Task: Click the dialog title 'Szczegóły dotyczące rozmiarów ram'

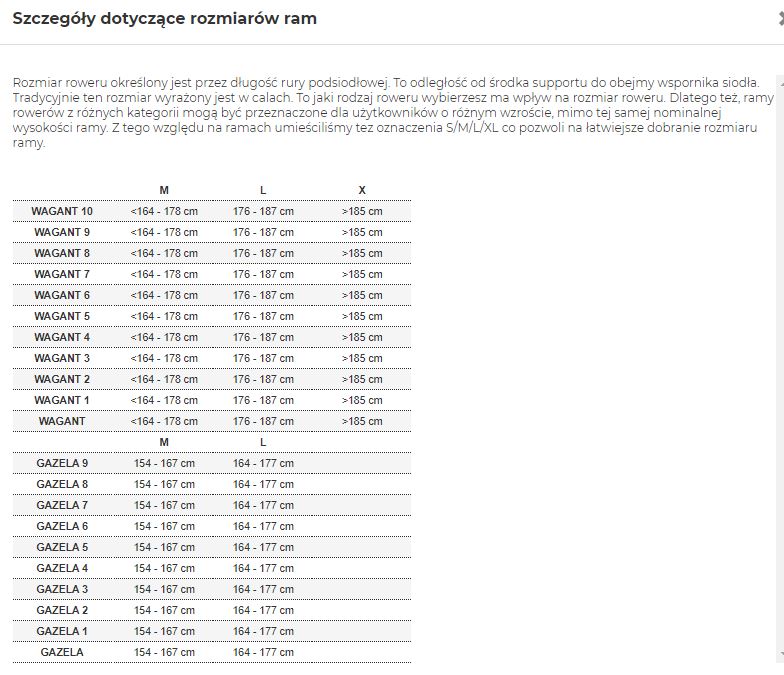Action: click(164, 18)
